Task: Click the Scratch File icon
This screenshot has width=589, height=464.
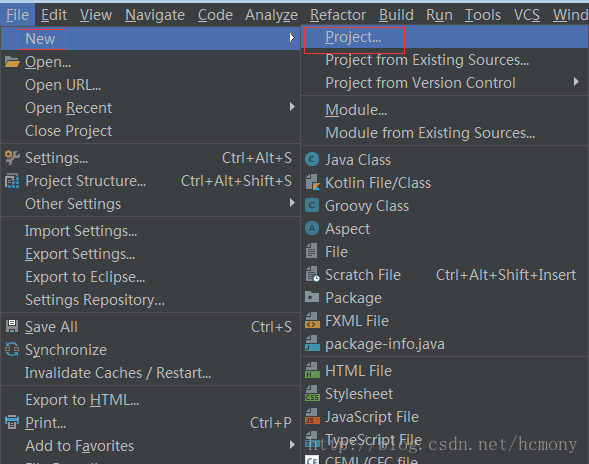Action: tap(312, 274)
